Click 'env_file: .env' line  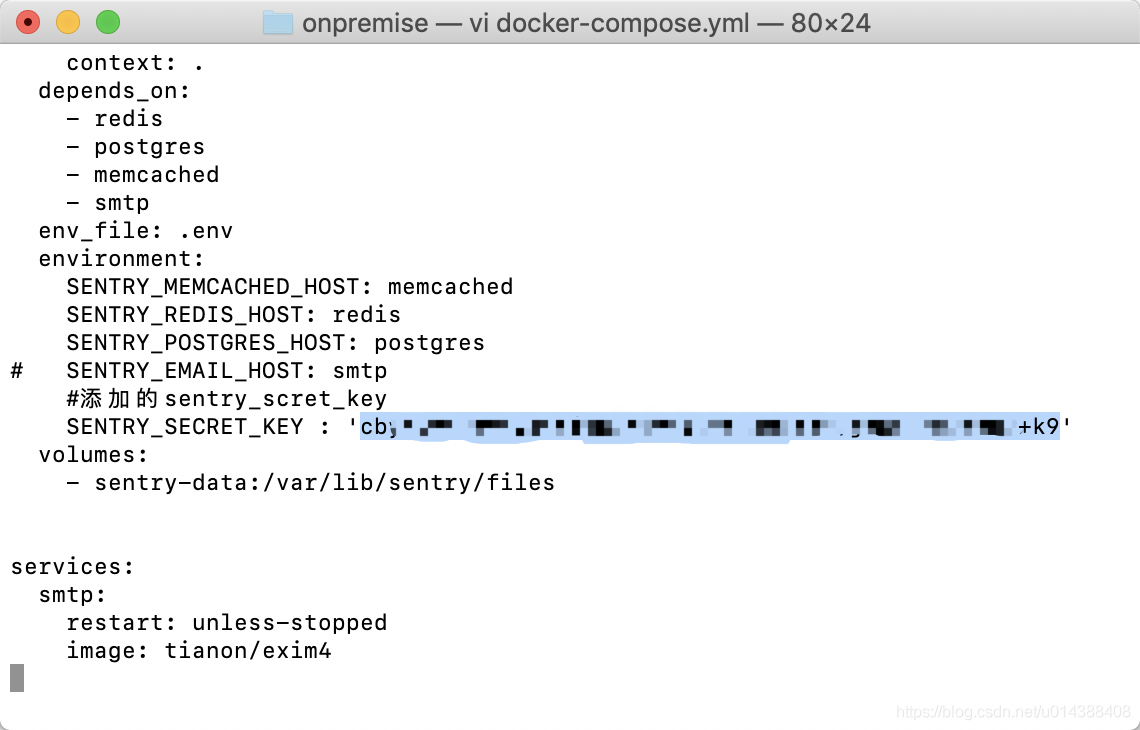point(135,230)
